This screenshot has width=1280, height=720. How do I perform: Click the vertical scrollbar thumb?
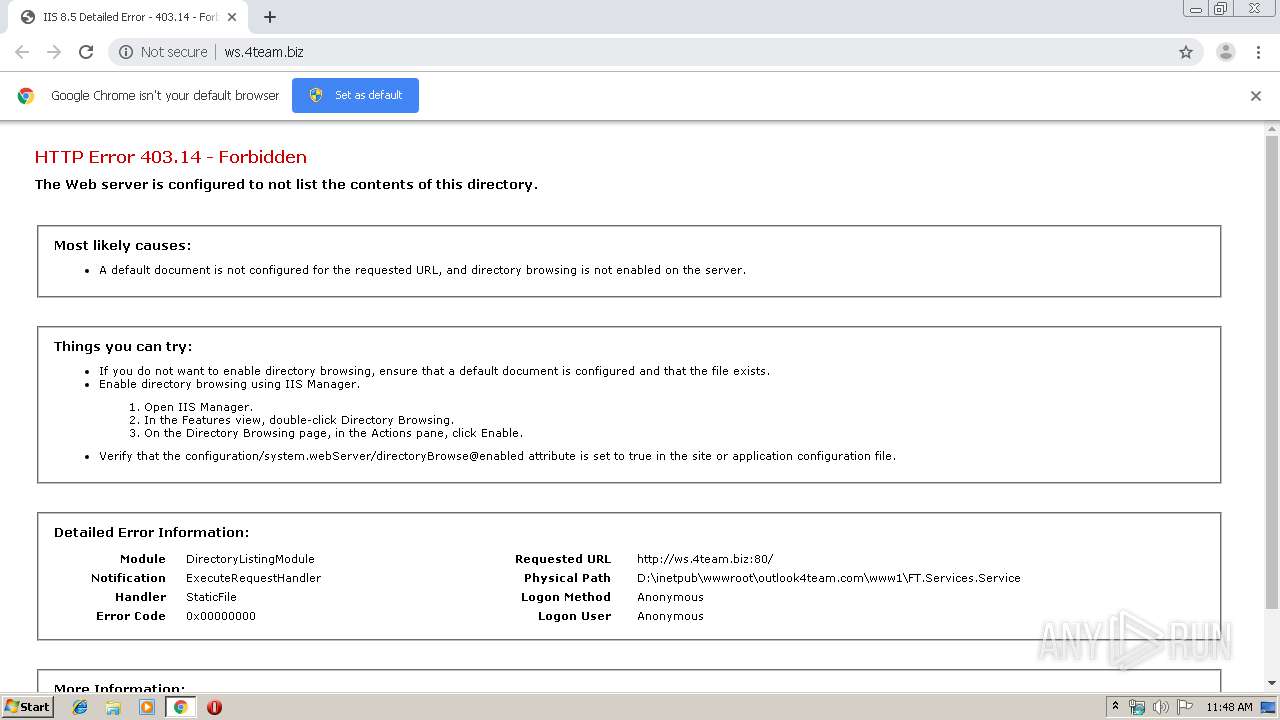(x=1272, y=372)
